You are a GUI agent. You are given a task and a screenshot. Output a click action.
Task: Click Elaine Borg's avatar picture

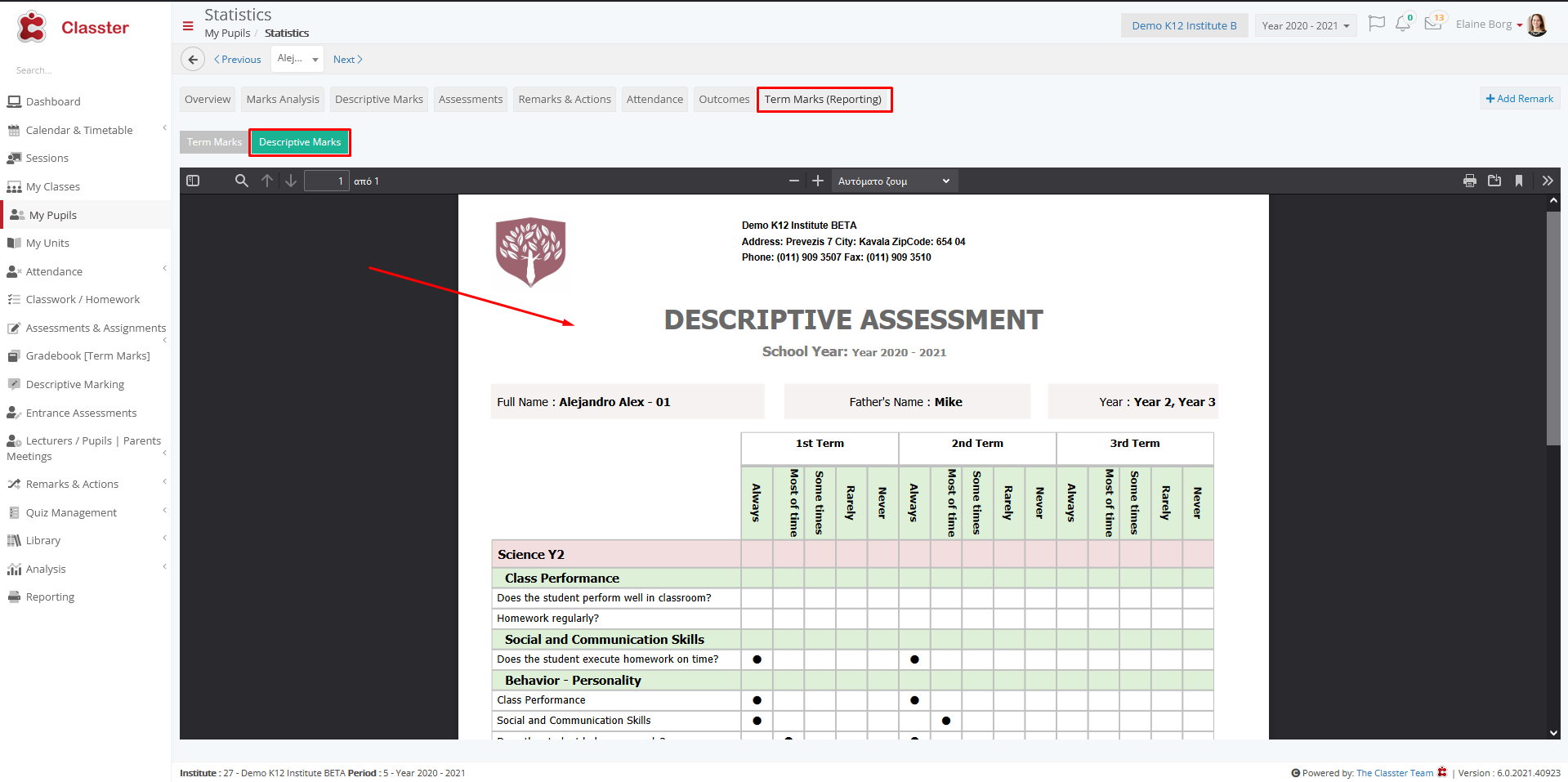click(1537, 25)
